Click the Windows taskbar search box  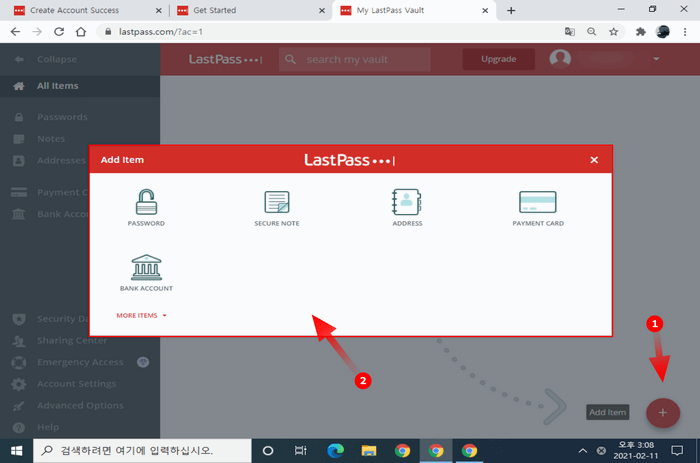[142, 451]
